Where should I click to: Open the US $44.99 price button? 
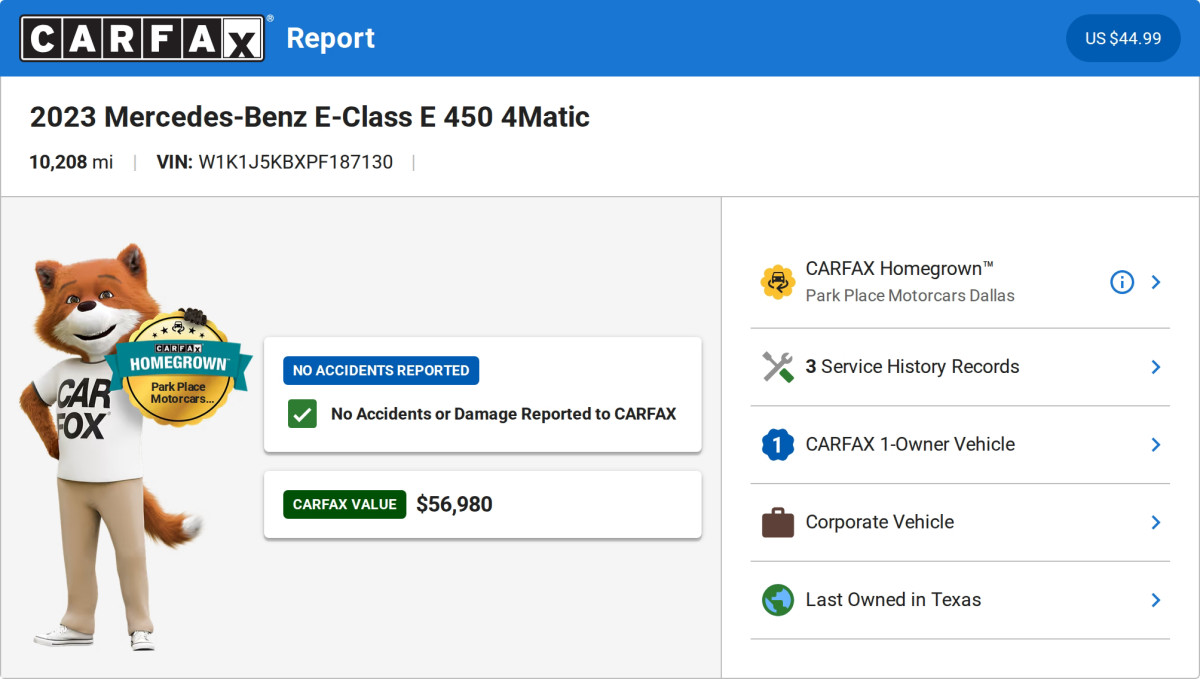(x=1123, y=38)
